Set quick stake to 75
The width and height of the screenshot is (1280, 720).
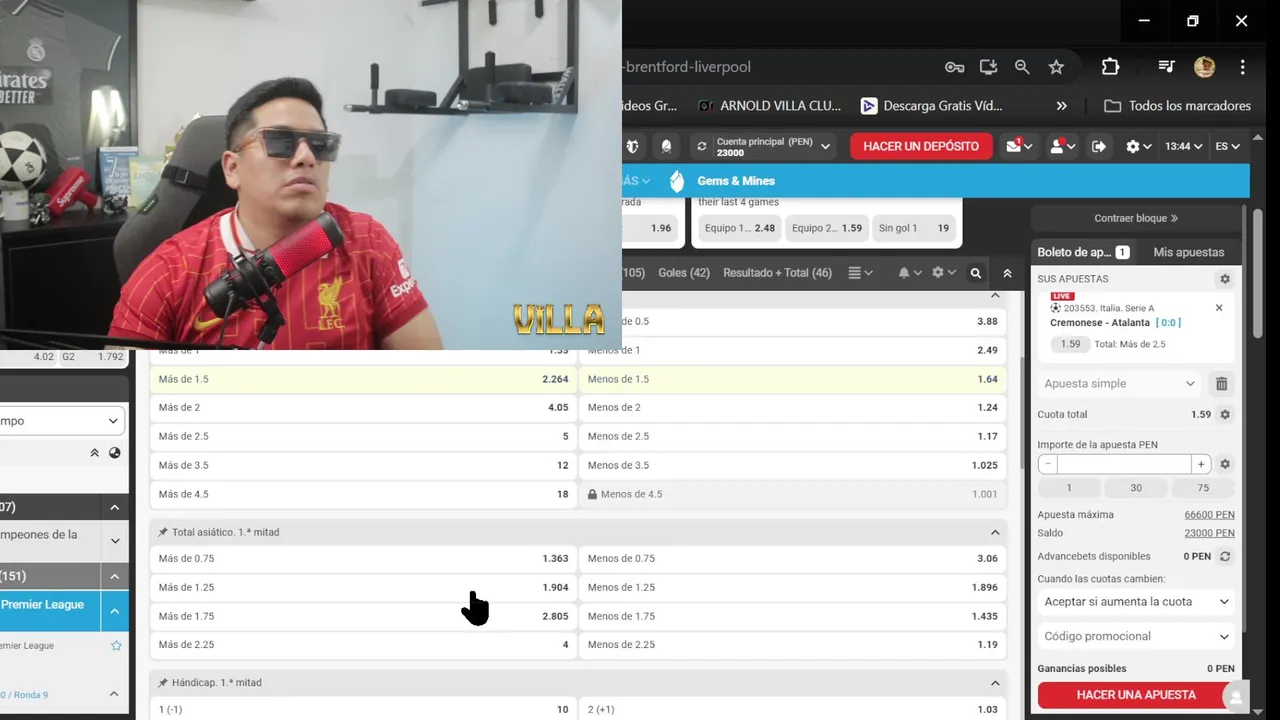pyautogui.click(x=1203, y=488)
